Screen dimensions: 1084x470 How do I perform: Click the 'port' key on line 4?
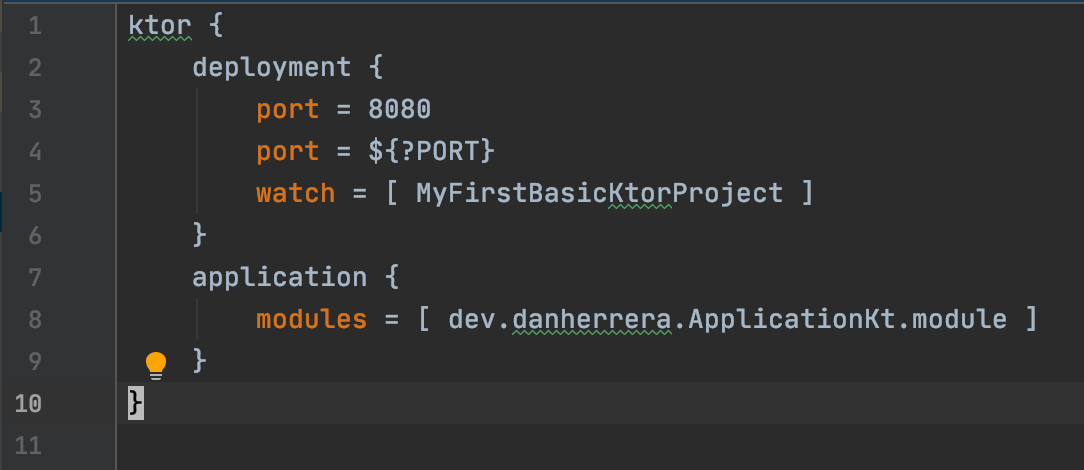point(288,153)
